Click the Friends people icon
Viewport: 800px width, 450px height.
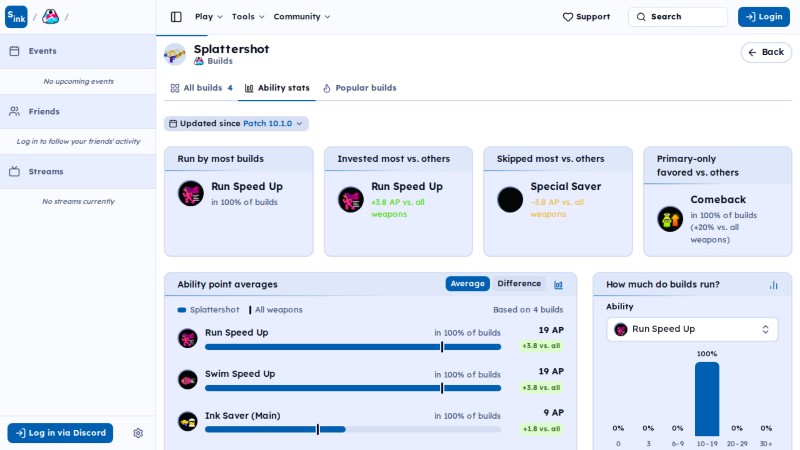pos(14,111)
